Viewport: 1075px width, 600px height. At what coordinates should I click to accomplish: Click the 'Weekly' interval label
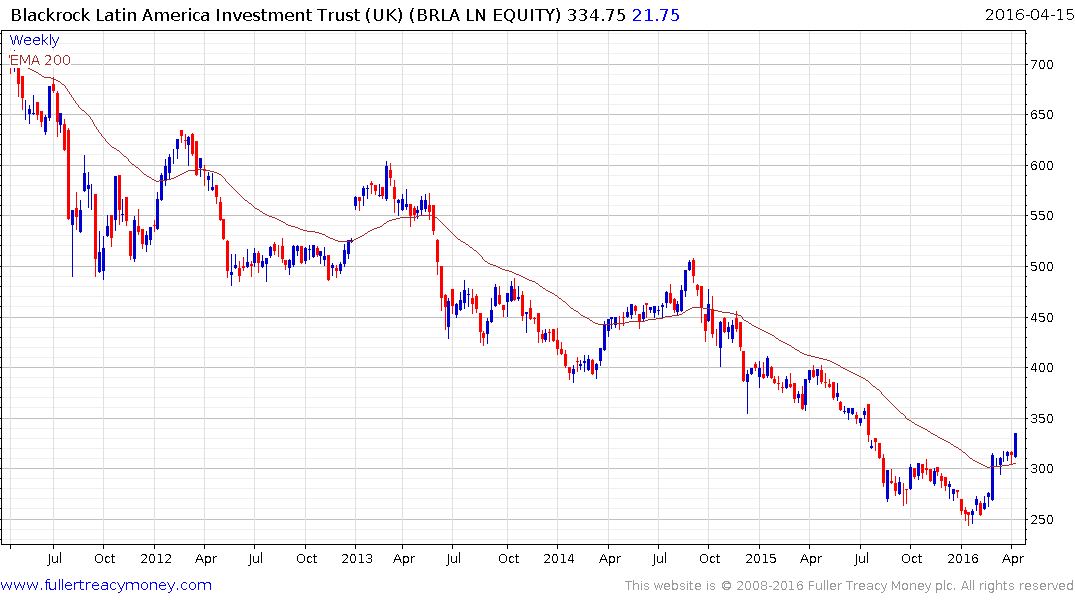click(x=34, y=40)
